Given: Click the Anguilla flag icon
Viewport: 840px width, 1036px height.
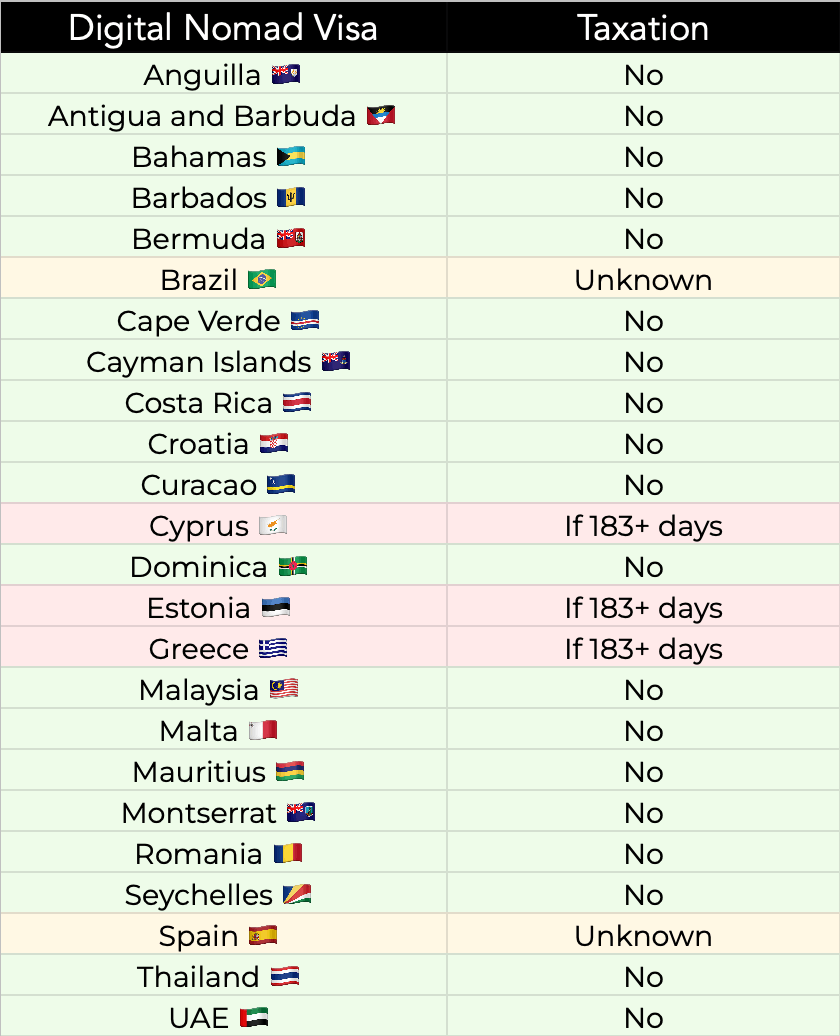Looking at the screenshot, I should click(286, 74).
